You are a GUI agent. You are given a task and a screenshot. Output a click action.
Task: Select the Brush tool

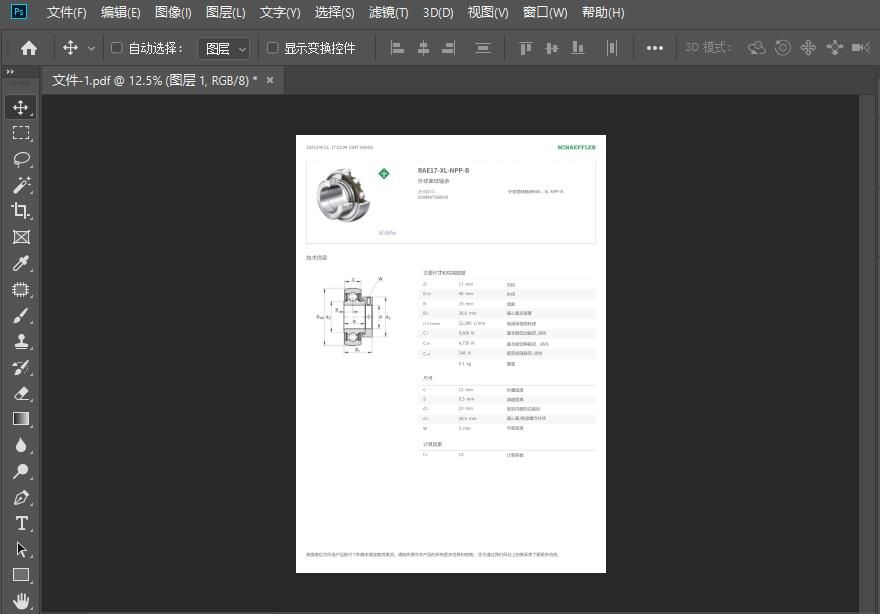(x=21, y=315)
